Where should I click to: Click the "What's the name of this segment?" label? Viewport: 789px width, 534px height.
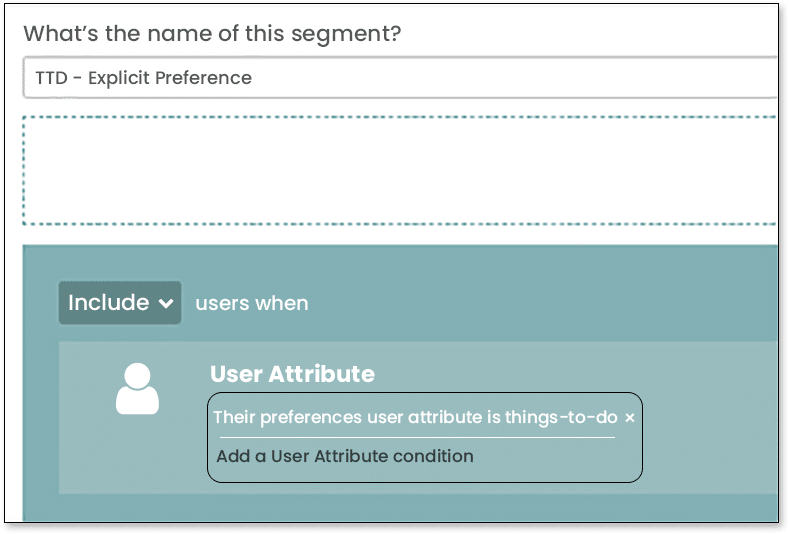tap(212, 33)
